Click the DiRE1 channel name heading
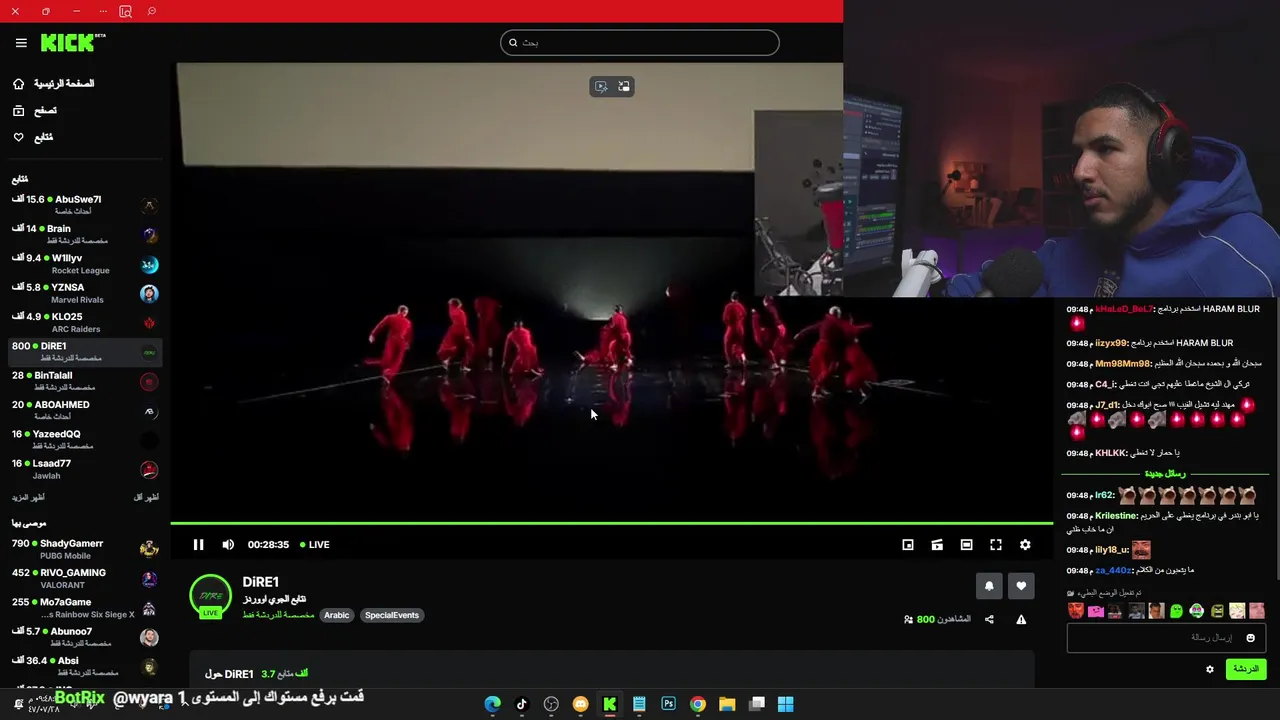 point(260,582)
